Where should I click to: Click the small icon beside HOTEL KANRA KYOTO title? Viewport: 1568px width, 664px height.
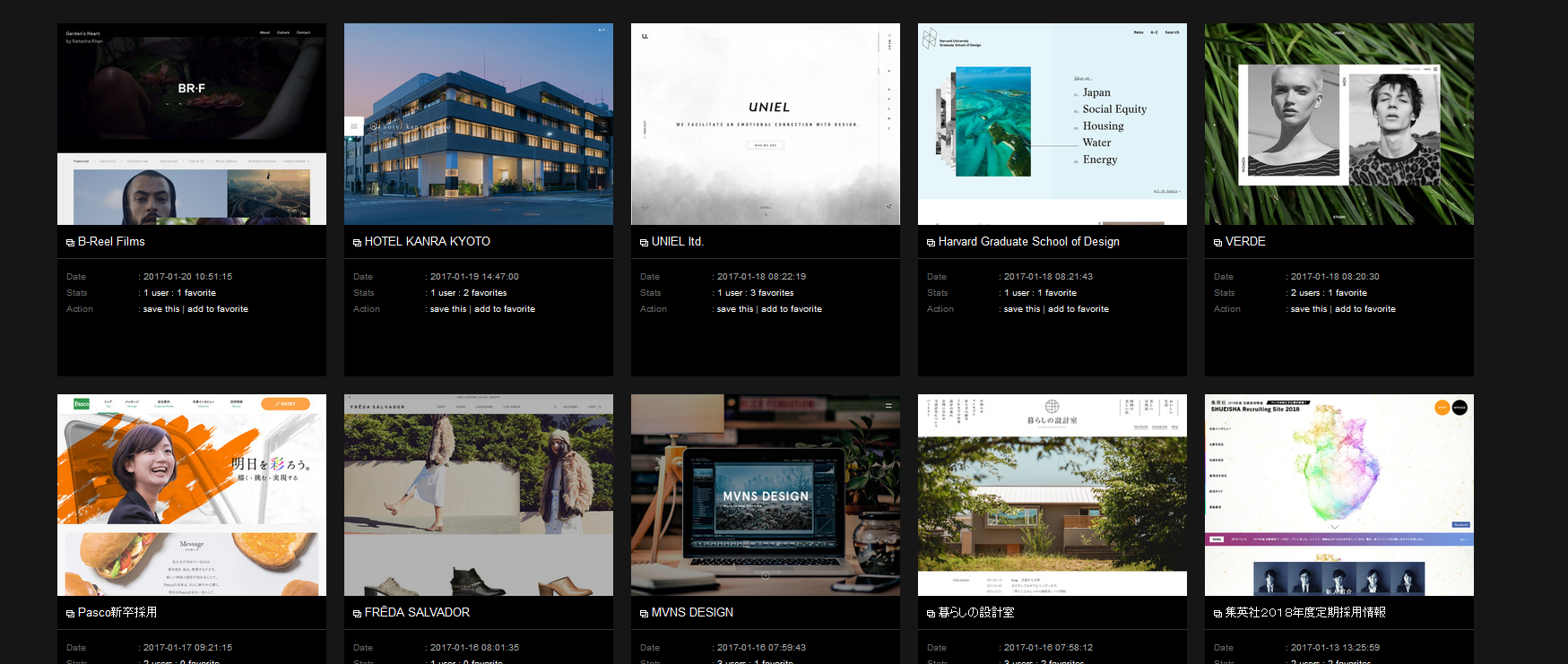click(357, 243)
